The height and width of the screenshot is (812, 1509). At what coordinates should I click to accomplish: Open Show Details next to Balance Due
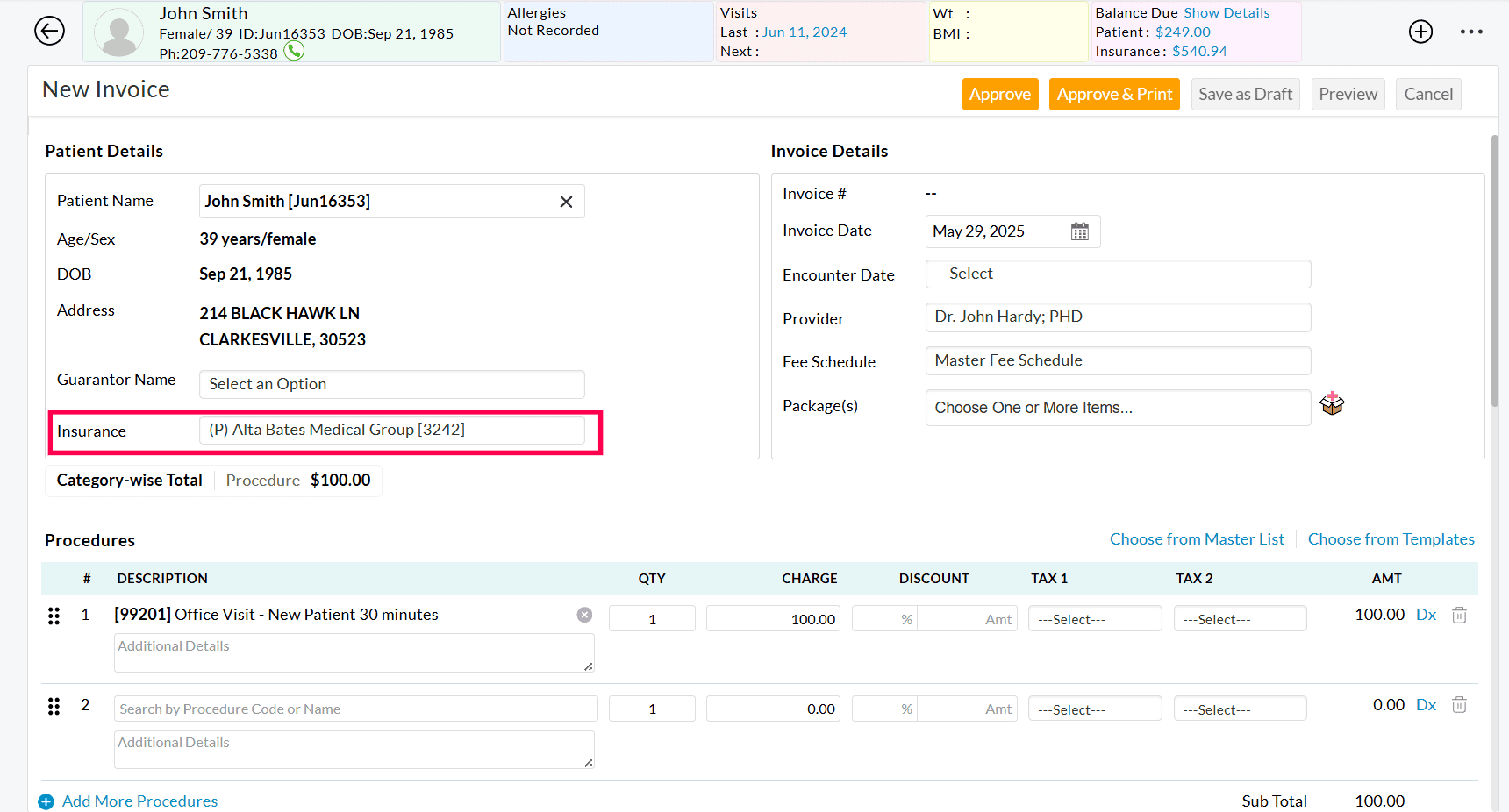tap(1227, 12)
